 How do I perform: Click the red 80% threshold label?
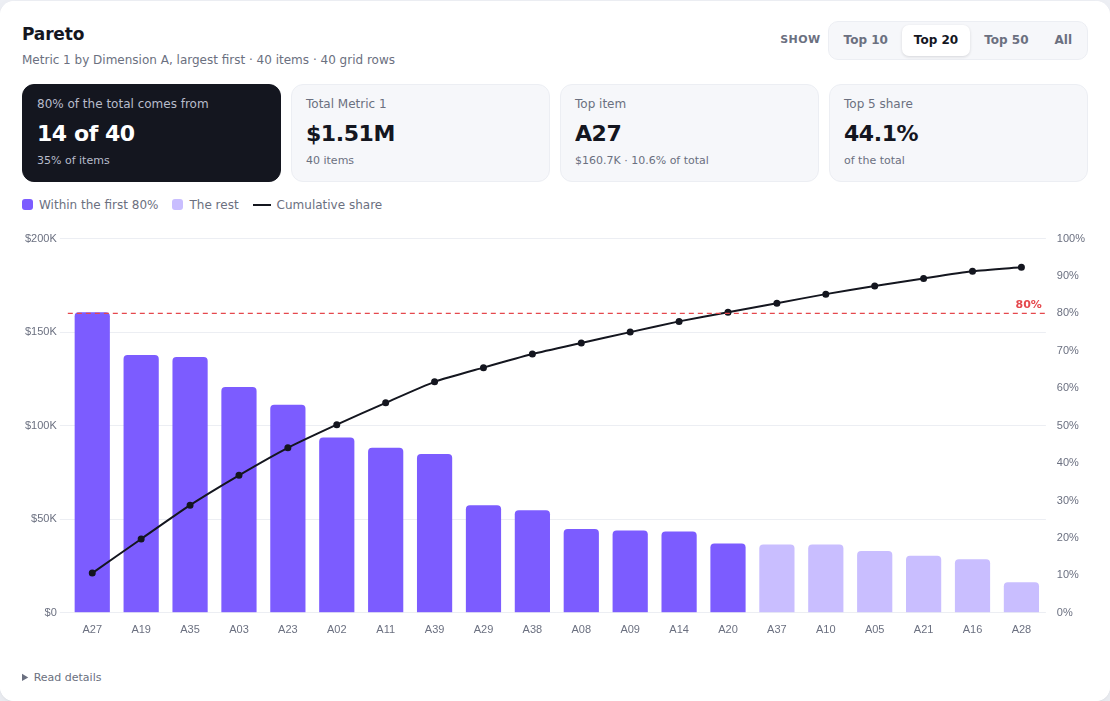click(x=1028, y=304)
